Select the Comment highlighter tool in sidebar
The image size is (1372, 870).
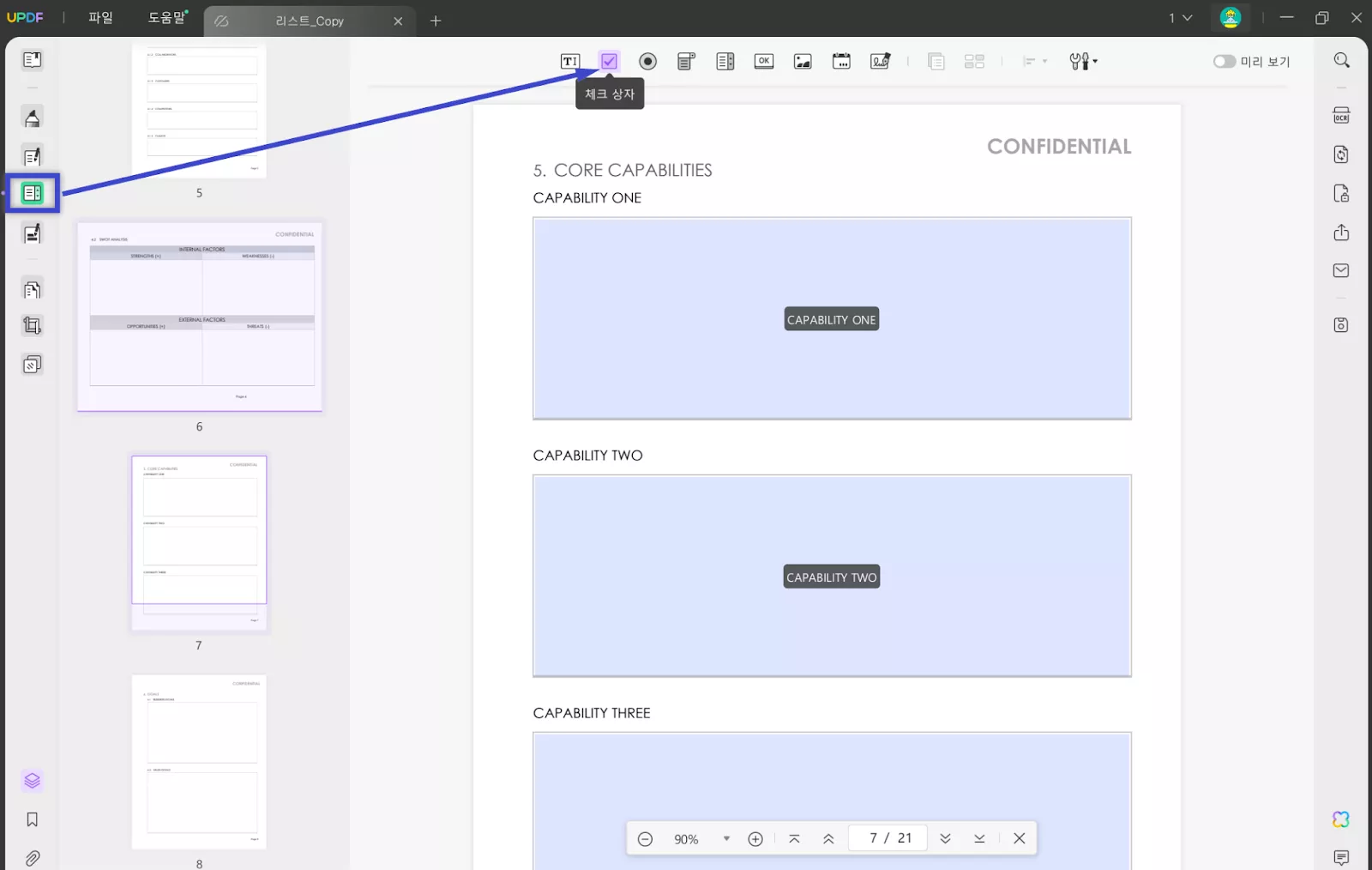coord(32,118)
